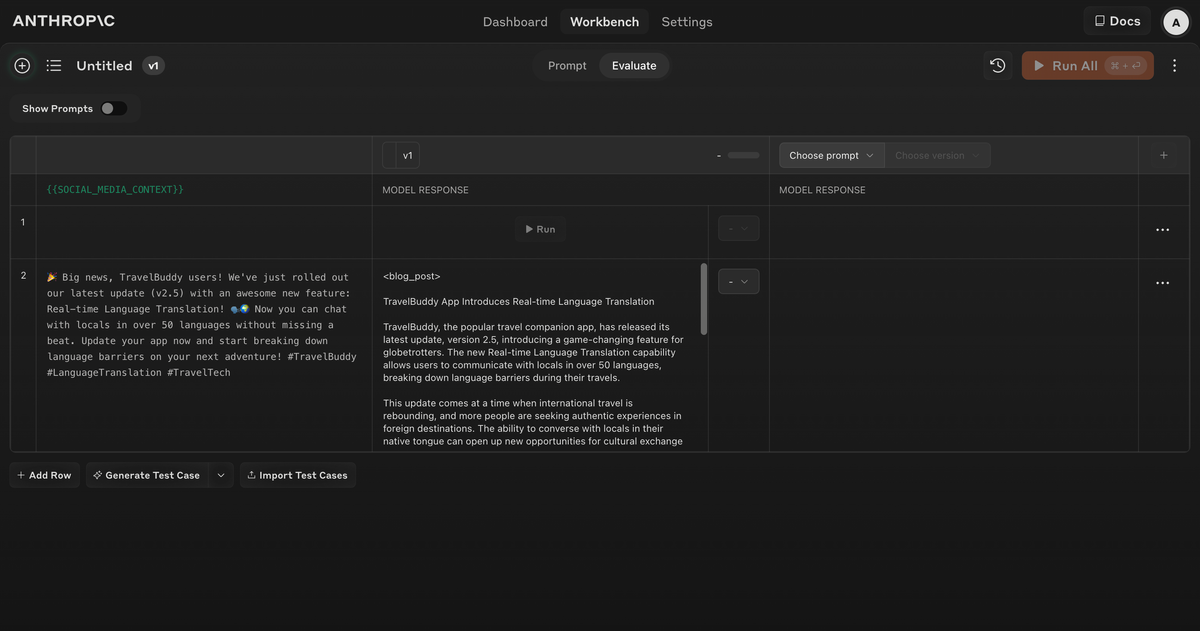Switch to the Prompt view
The width and height of the screenshot is (1200, 631).
click(567, 66)
